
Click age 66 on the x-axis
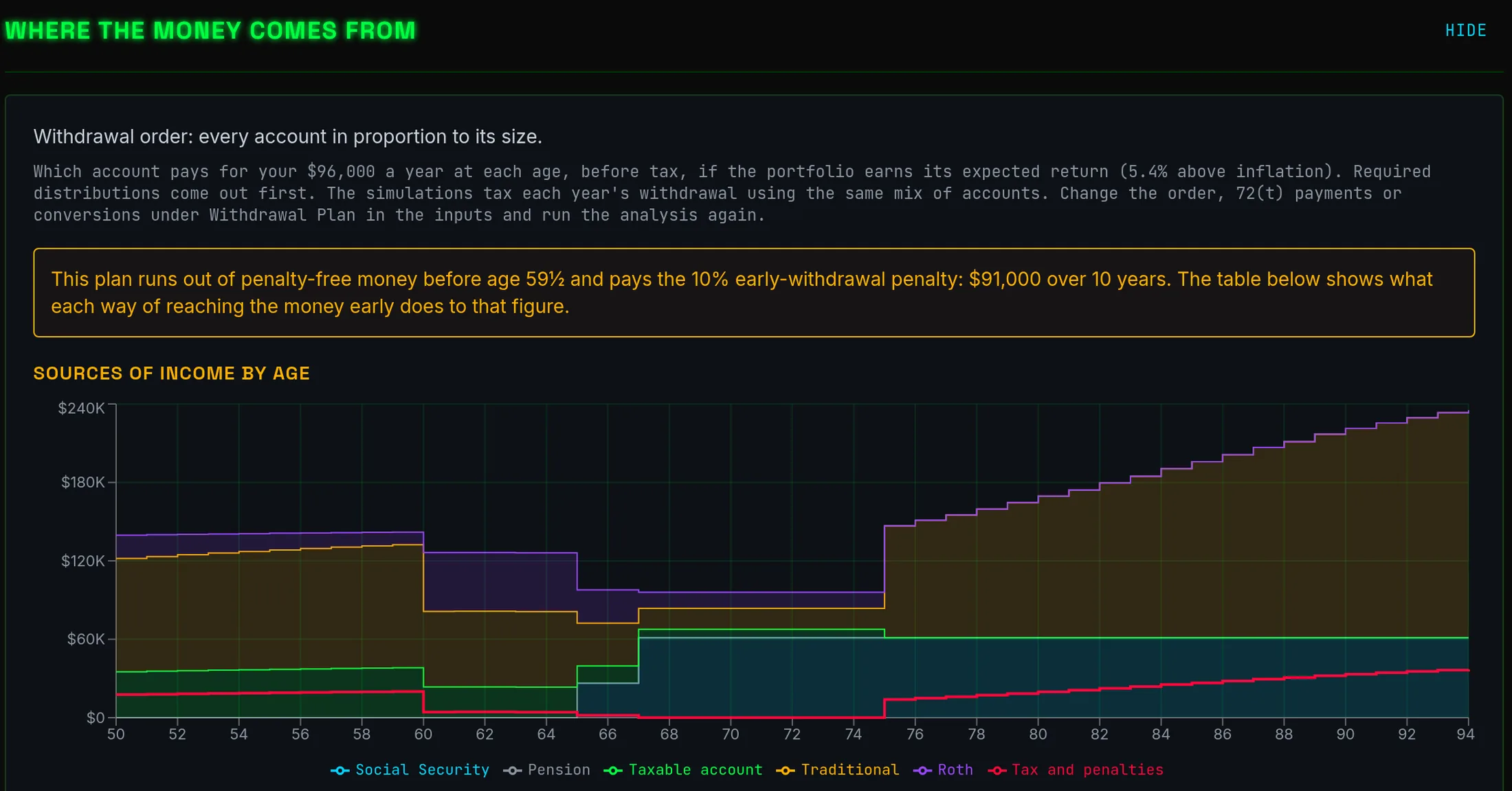click(x=608, y=735)
